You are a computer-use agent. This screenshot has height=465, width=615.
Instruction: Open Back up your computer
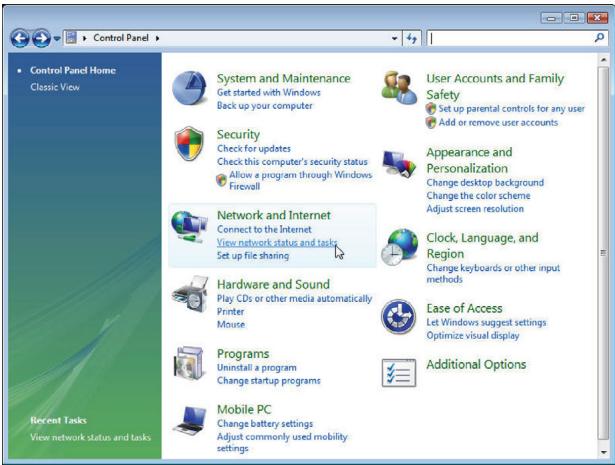[265, 106]
